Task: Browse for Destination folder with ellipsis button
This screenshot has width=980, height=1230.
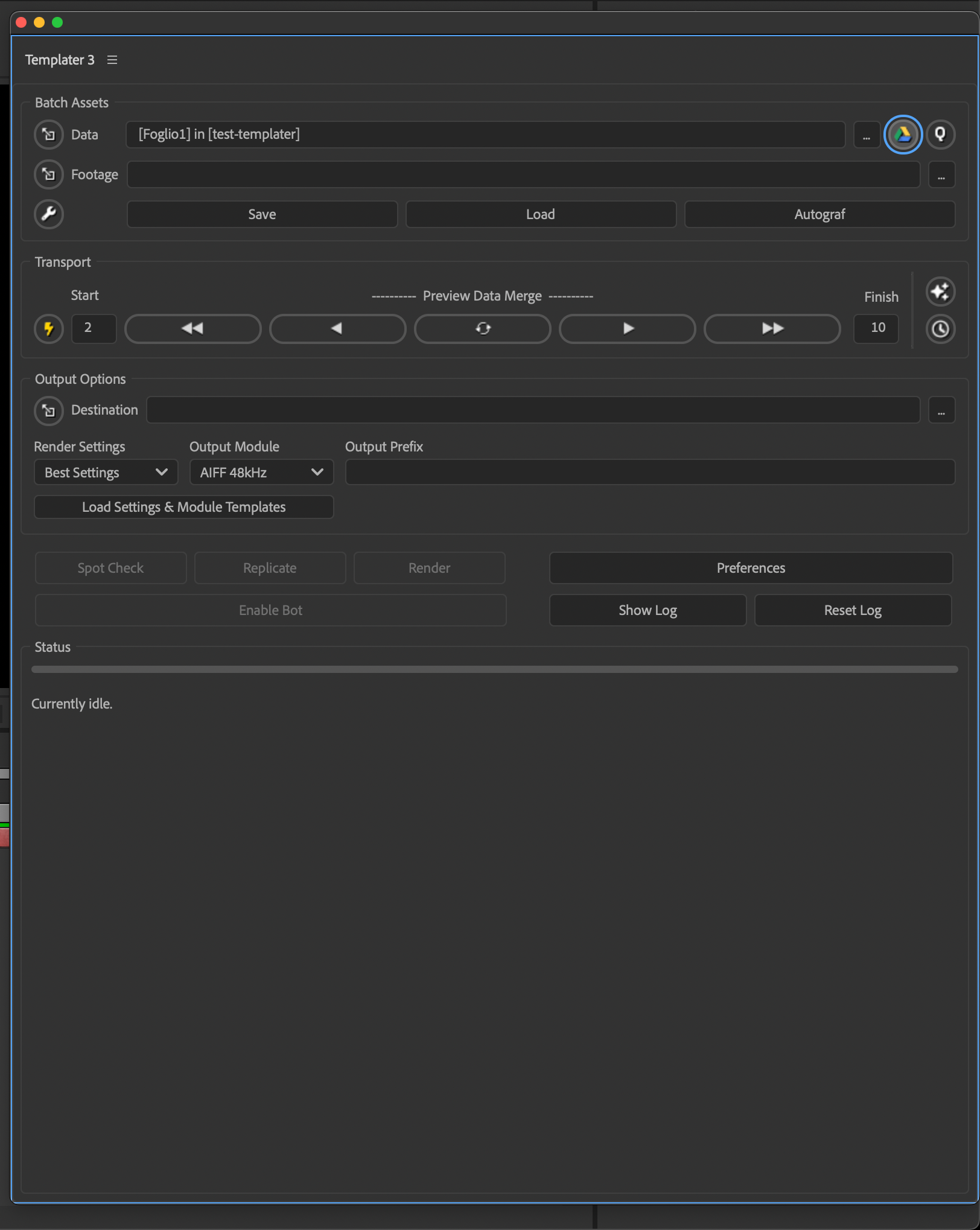Action: pyautogui.click(x=941, y=410)
